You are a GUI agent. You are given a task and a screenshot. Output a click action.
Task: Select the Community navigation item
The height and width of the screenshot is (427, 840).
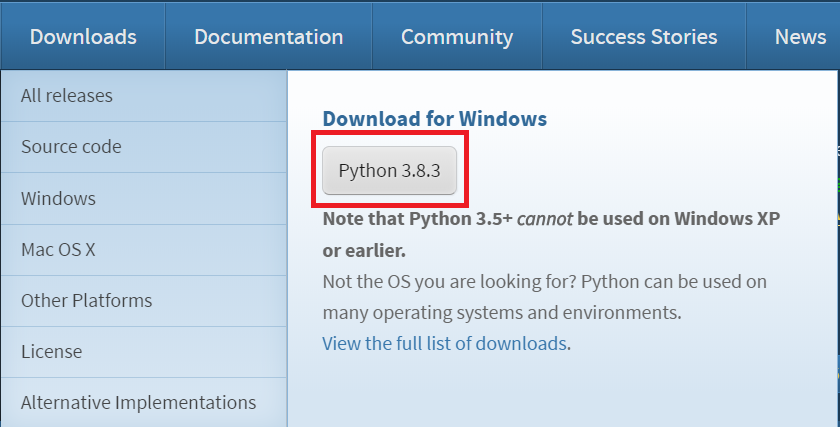tap(457, 37)
